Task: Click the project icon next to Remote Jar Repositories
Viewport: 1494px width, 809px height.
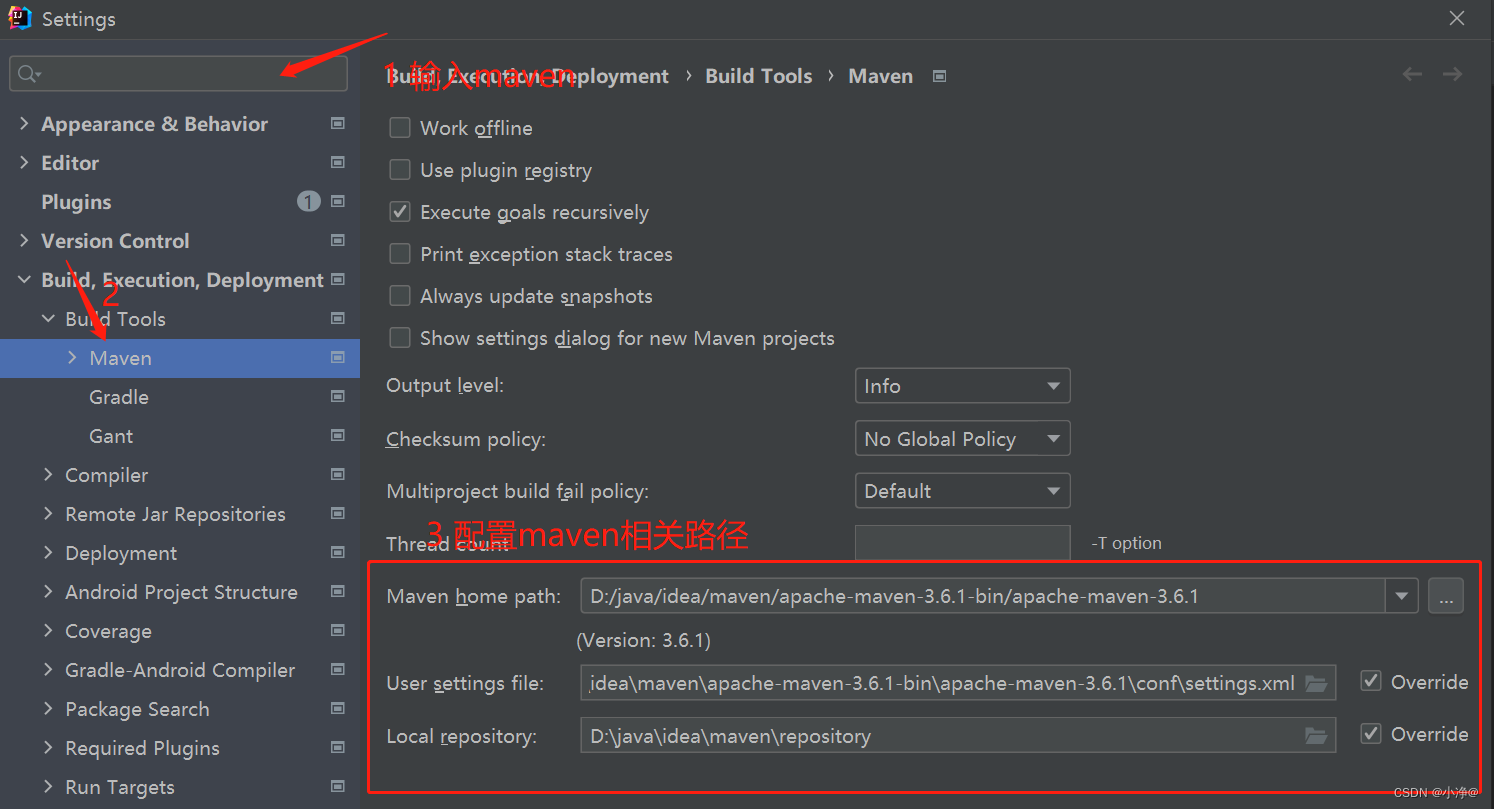Action: (x=338, y=514)
